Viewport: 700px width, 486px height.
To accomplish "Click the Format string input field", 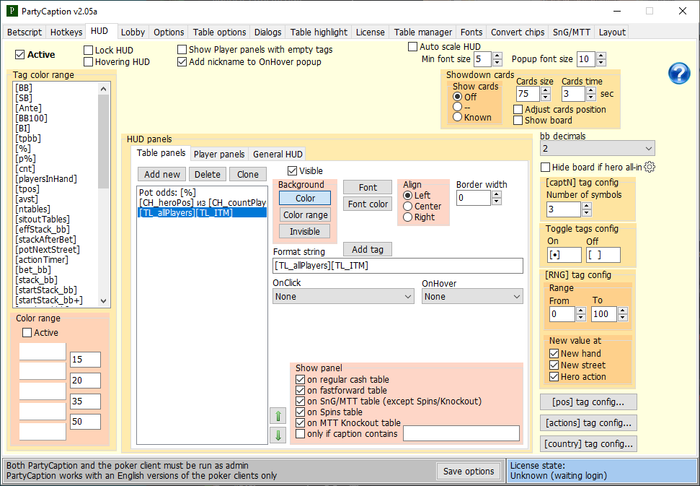I will click(x=396, y=266).
